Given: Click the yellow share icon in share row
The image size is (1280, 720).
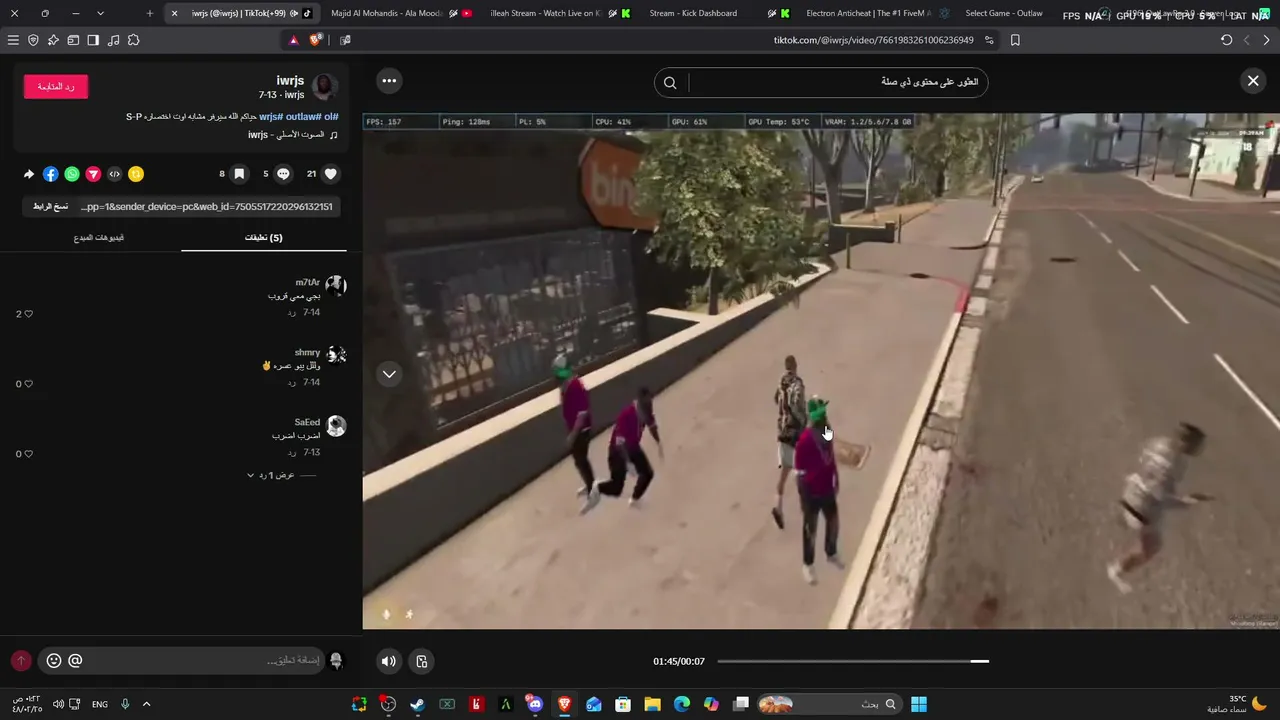Looking at the screenshot, I should [136, 174].
